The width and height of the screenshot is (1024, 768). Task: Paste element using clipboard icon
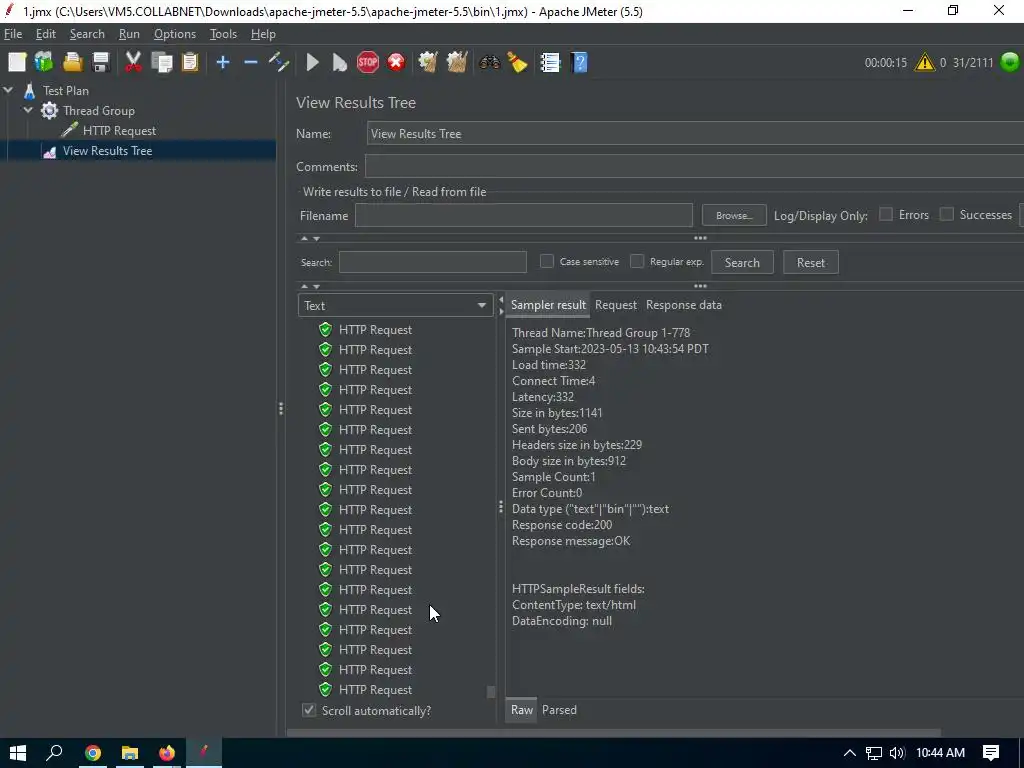coord(190,63)
